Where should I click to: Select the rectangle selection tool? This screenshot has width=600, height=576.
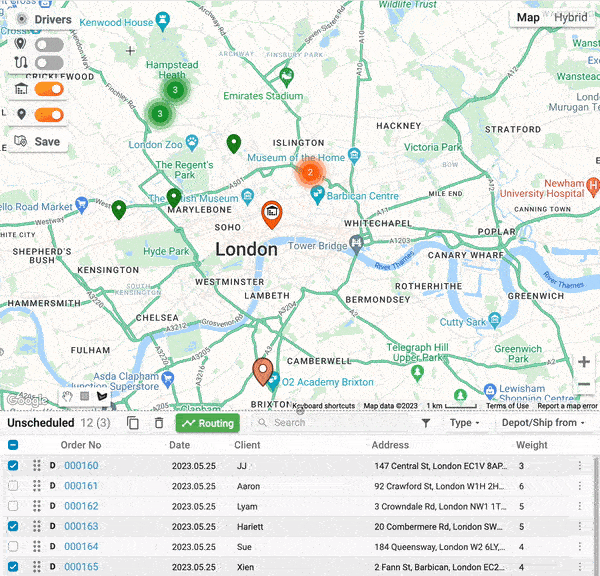(x=85, y=396)
